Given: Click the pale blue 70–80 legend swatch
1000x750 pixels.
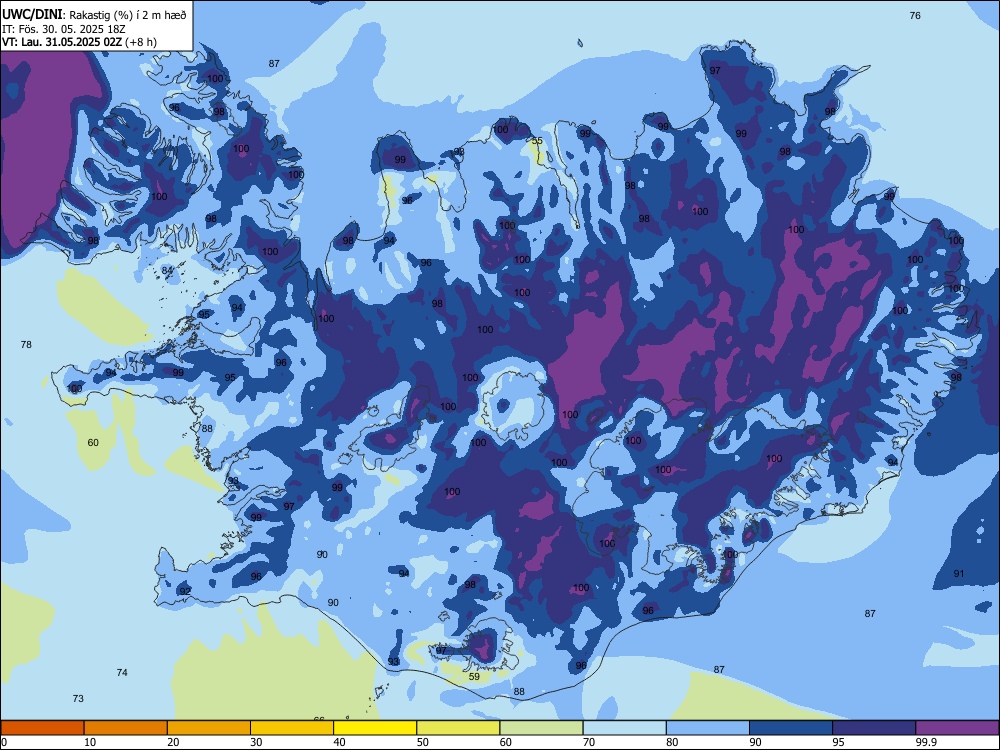Looking at the screenshot, I should (x=624, y=728).
